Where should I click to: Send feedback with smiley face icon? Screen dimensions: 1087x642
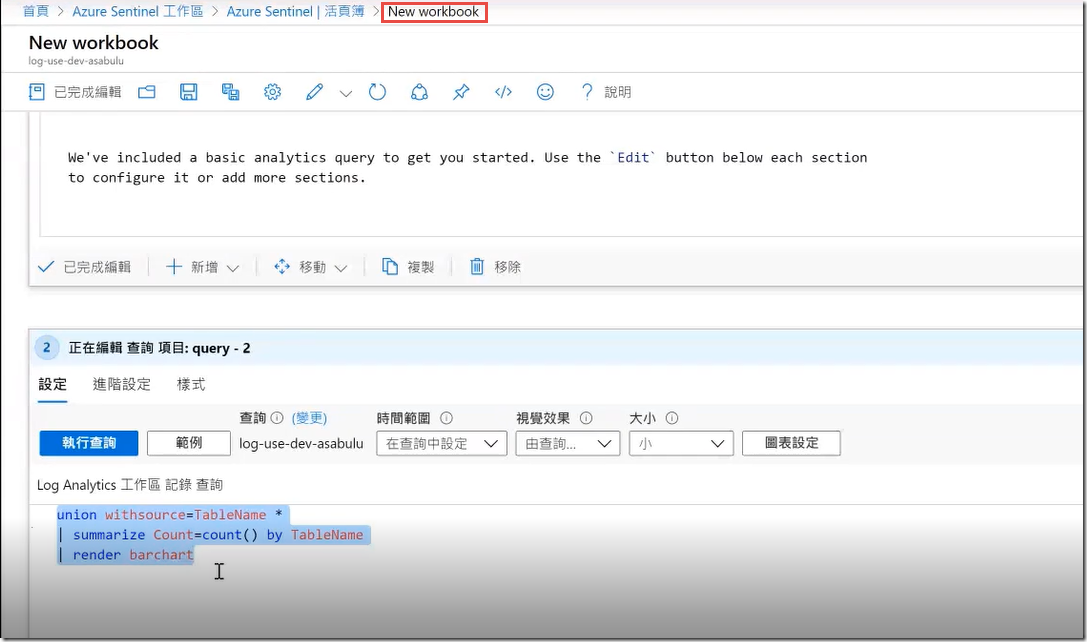(546, 92)
